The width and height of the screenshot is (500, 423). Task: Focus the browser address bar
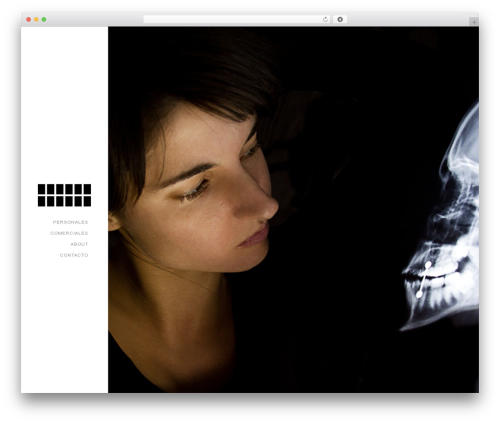(233, 19)
